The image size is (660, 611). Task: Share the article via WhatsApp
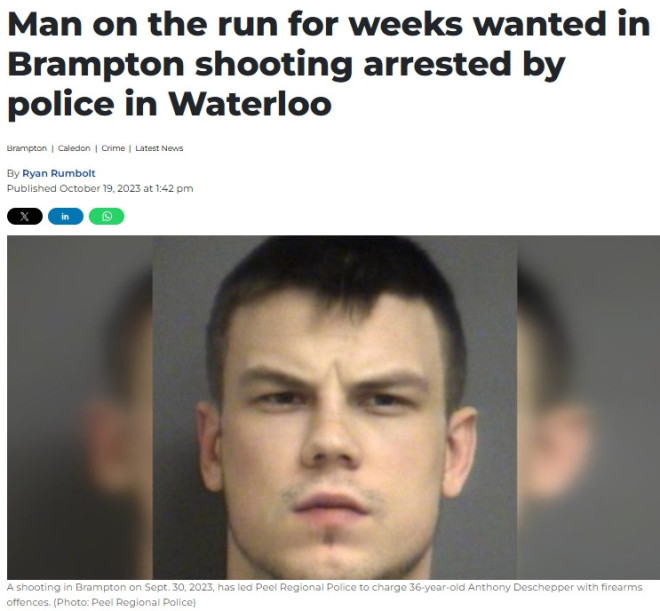106,216
